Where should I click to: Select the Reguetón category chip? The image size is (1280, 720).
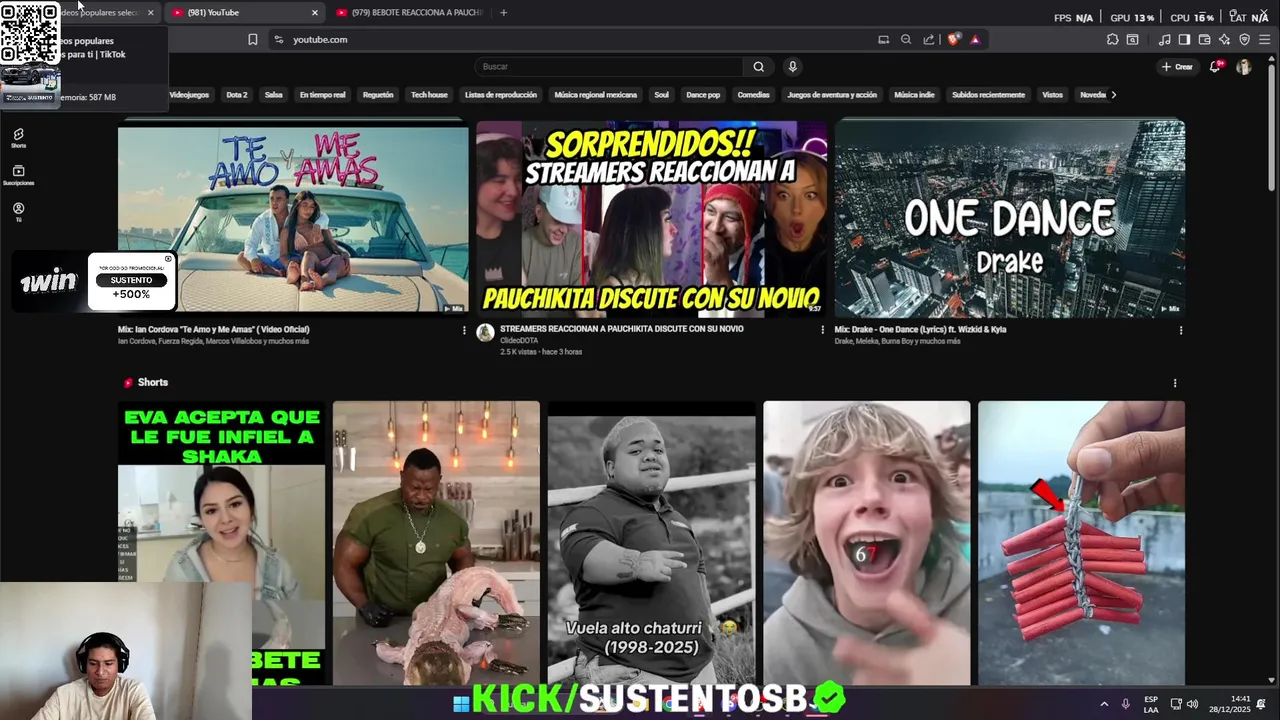378,95
